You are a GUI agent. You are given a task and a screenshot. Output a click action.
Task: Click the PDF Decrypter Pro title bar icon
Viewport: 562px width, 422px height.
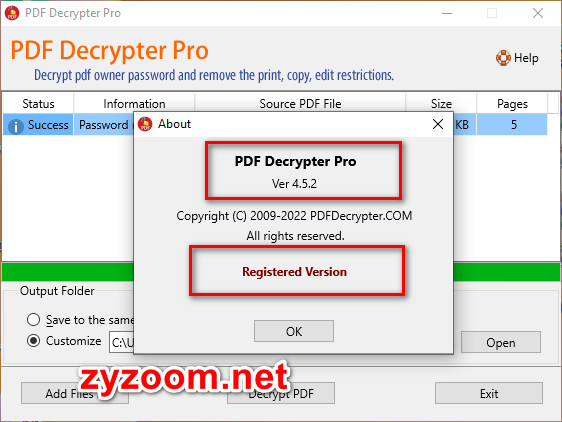[x=12, y=13]
